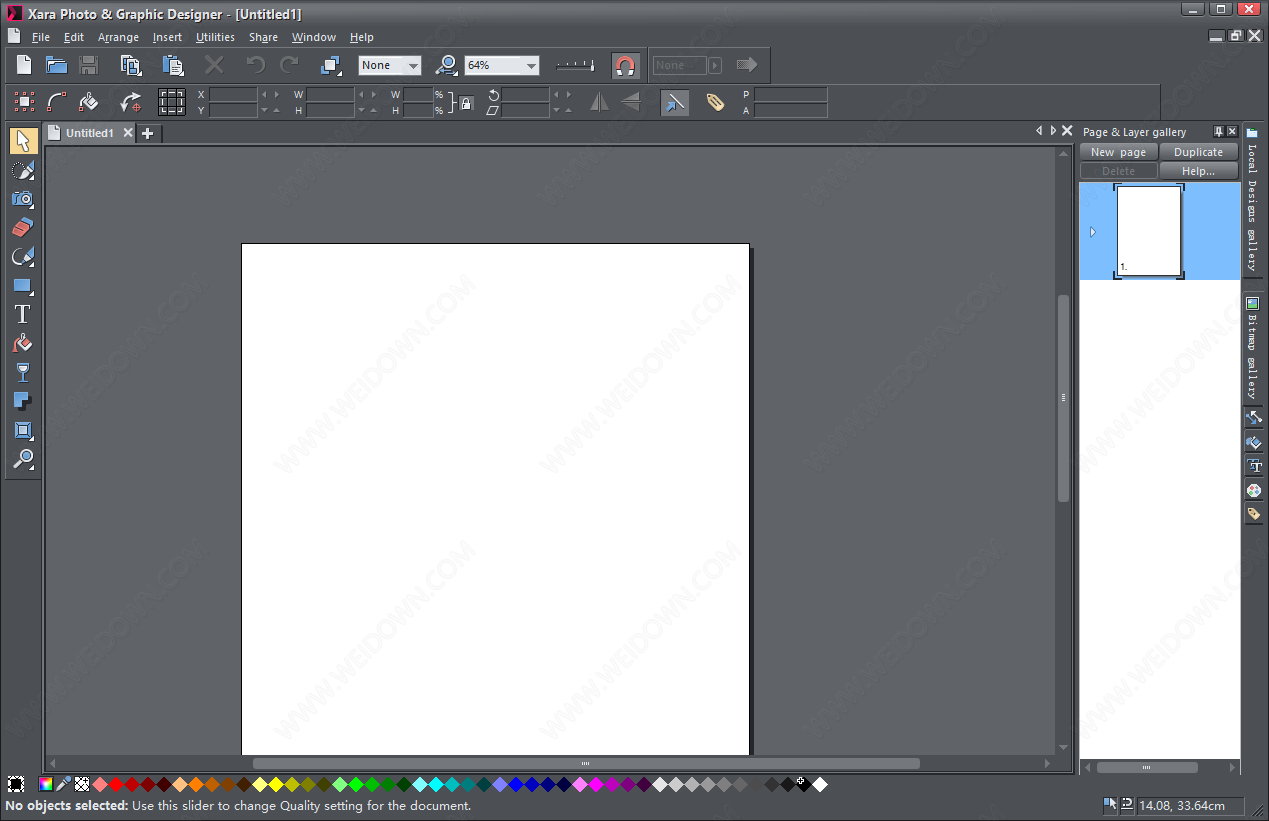Click the rotation angle input field
The image size is (1269, 821).
(x=526, y=94)
